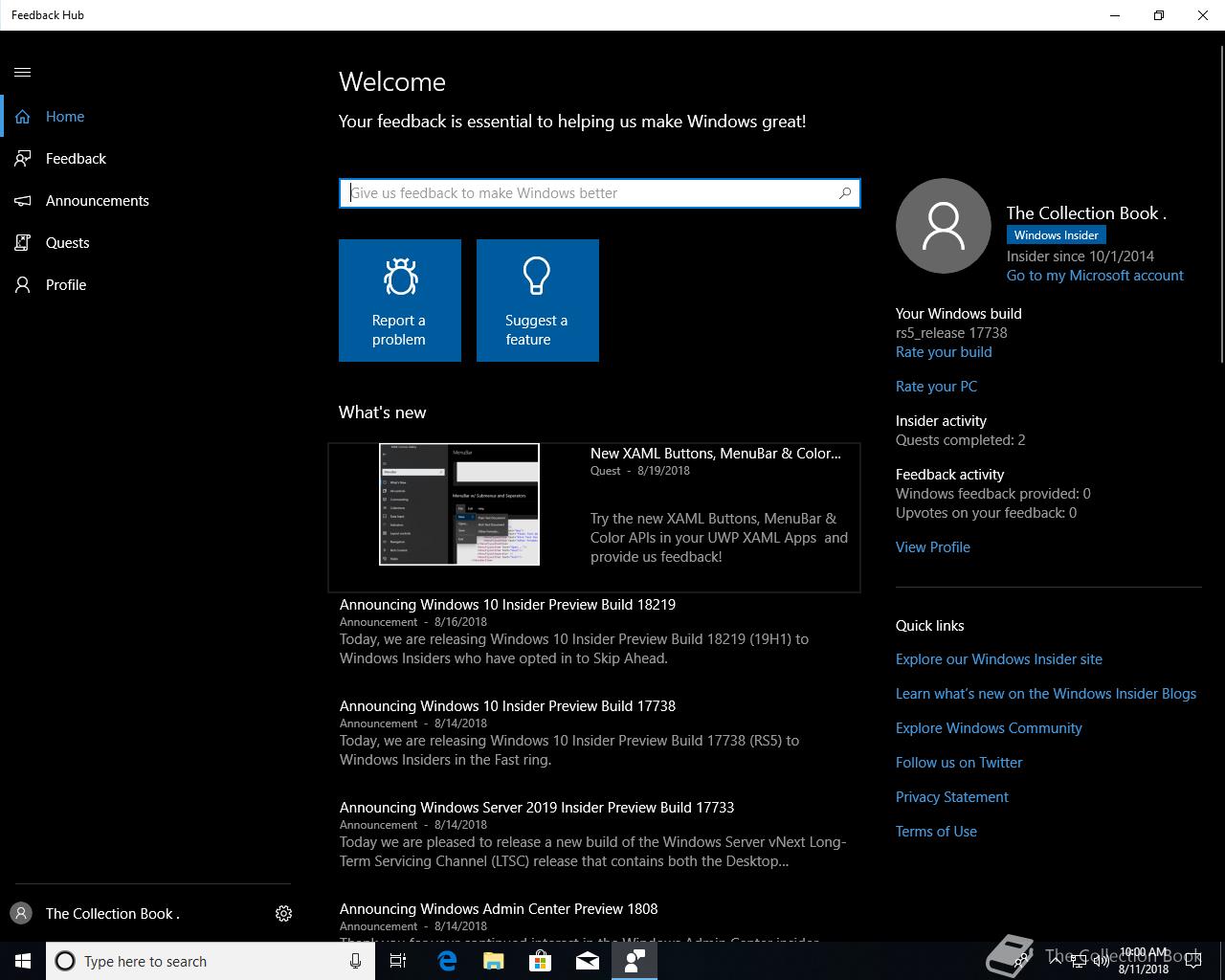Launch Microsoft Edge from taskbar

446,961
